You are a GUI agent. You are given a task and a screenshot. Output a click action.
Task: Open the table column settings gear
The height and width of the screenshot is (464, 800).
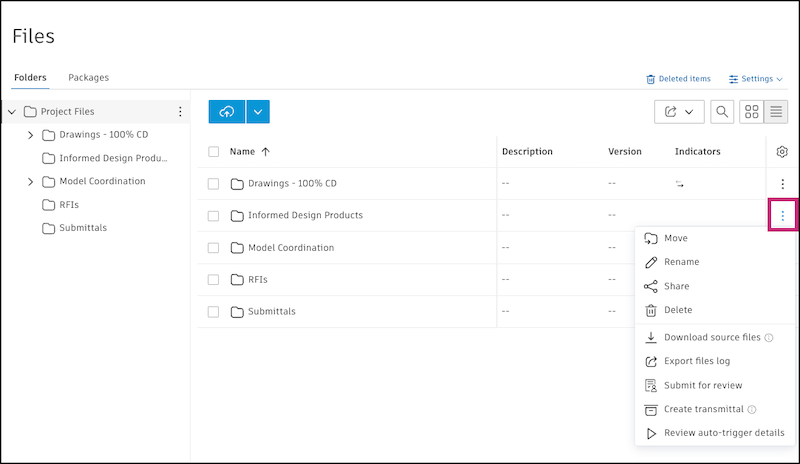[x=782, y=152]
